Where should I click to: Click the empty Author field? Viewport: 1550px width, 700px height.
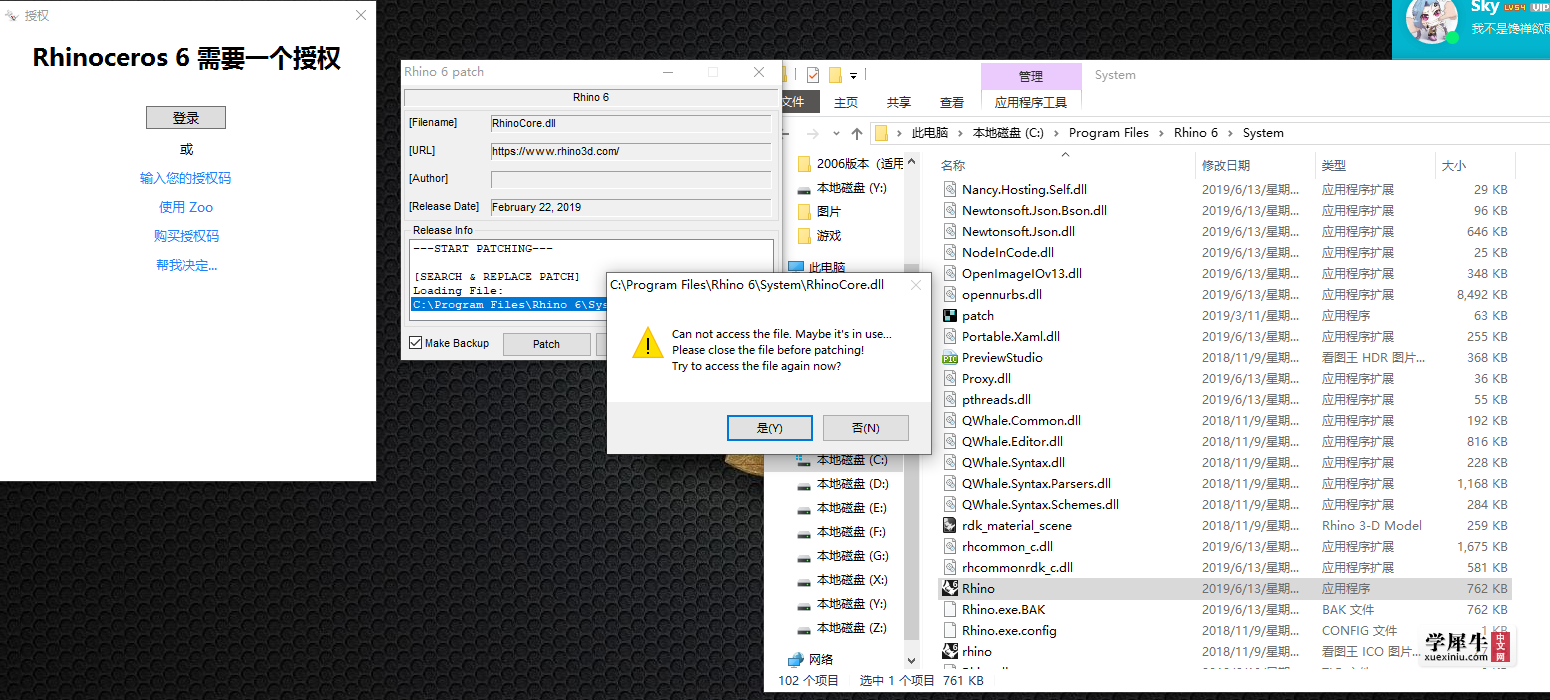631,179
